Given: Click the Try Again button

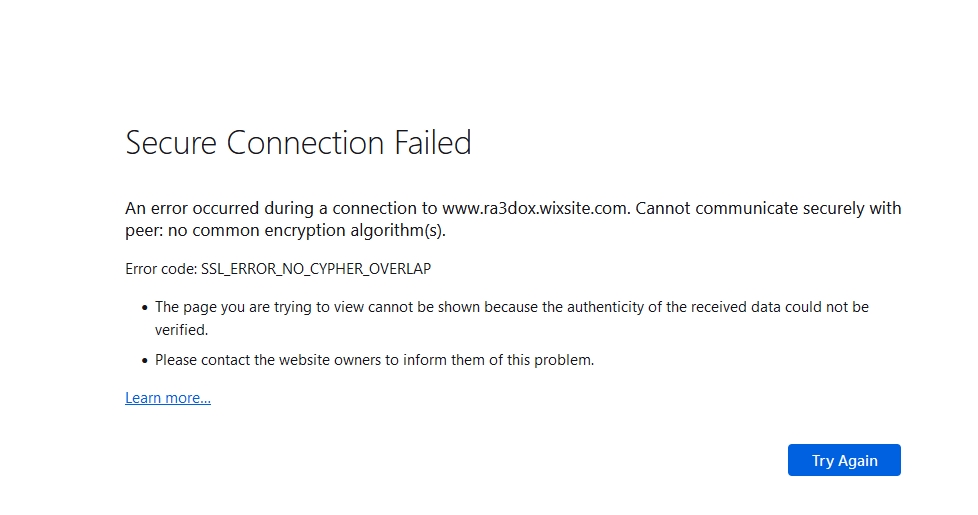Looking at the screenshot, I should point(844,460).
